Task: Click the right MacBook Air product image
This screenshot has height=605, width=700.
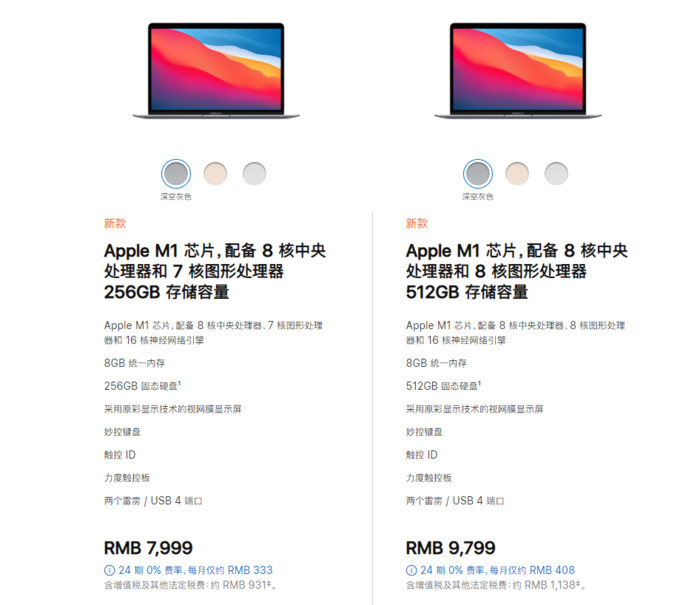Action: 518,71
